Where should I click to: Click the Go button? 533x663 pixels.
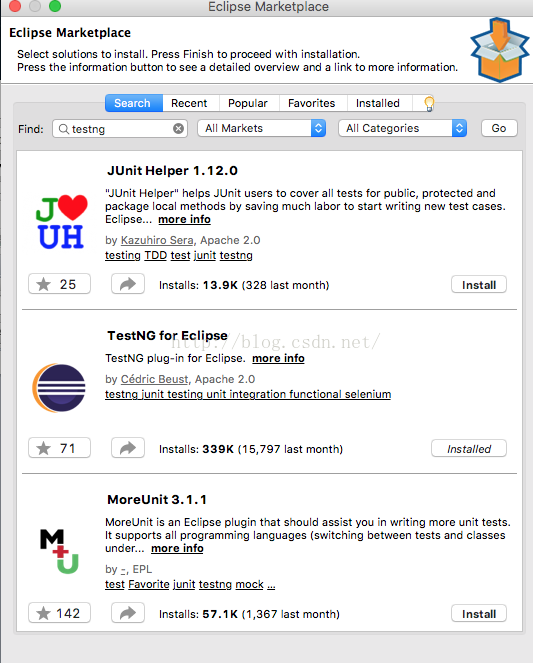[499, 128]
